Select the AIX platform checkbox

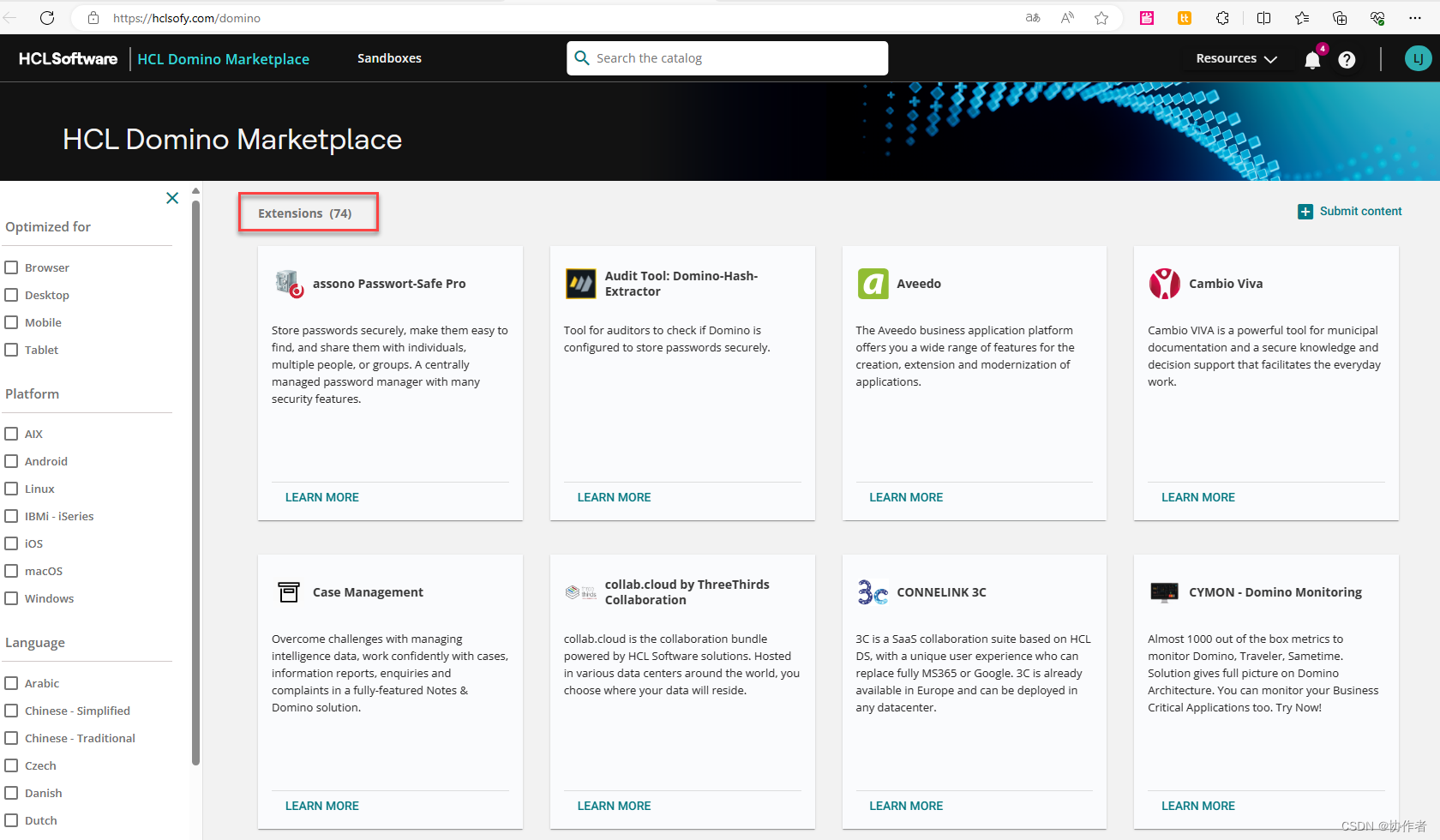(11, 434)
